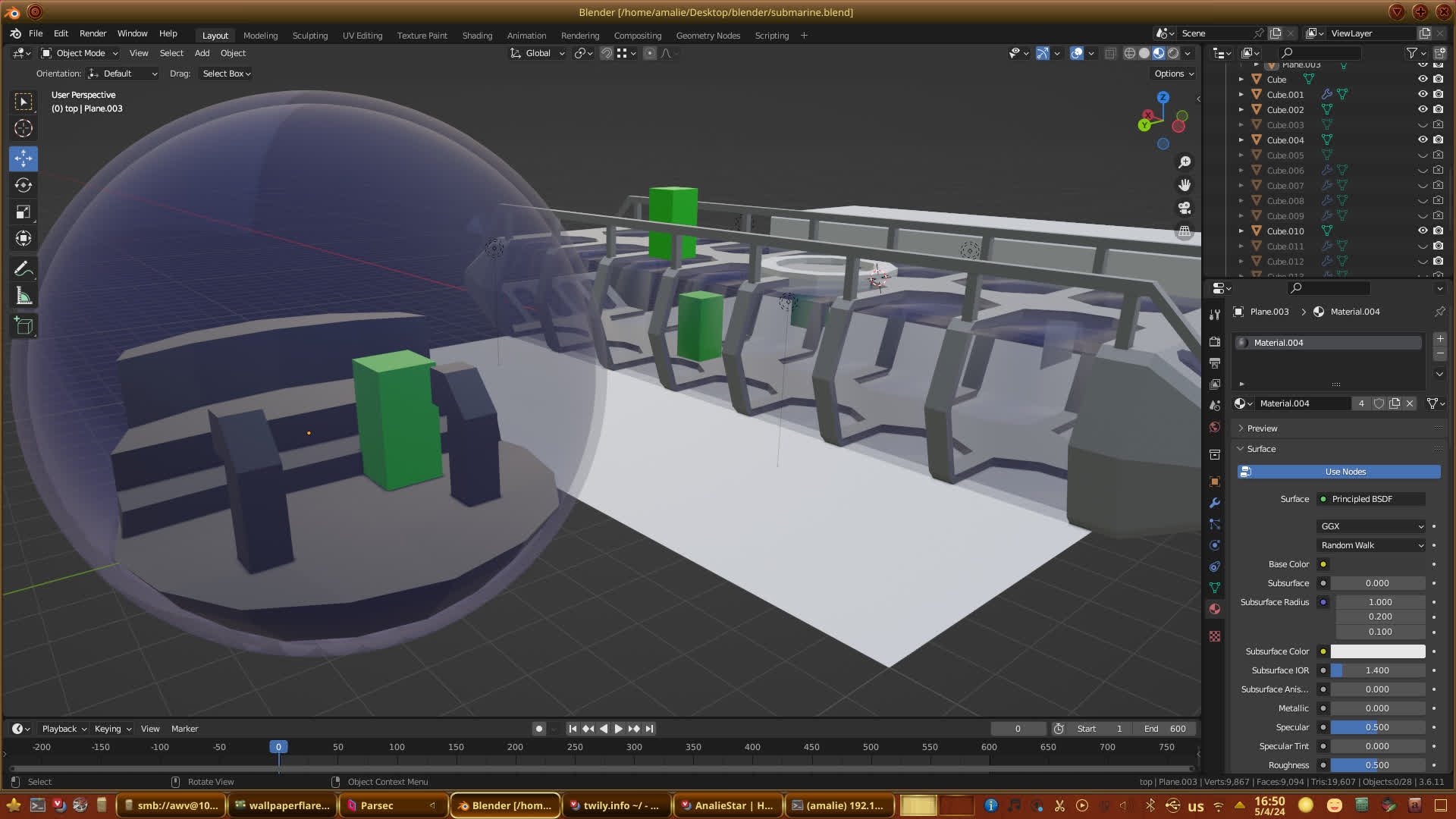The height and width of the screenshot is (819, 1456).
Task: Disable Cube.010 in renders via camera icon
Action: coord(1439,231)
